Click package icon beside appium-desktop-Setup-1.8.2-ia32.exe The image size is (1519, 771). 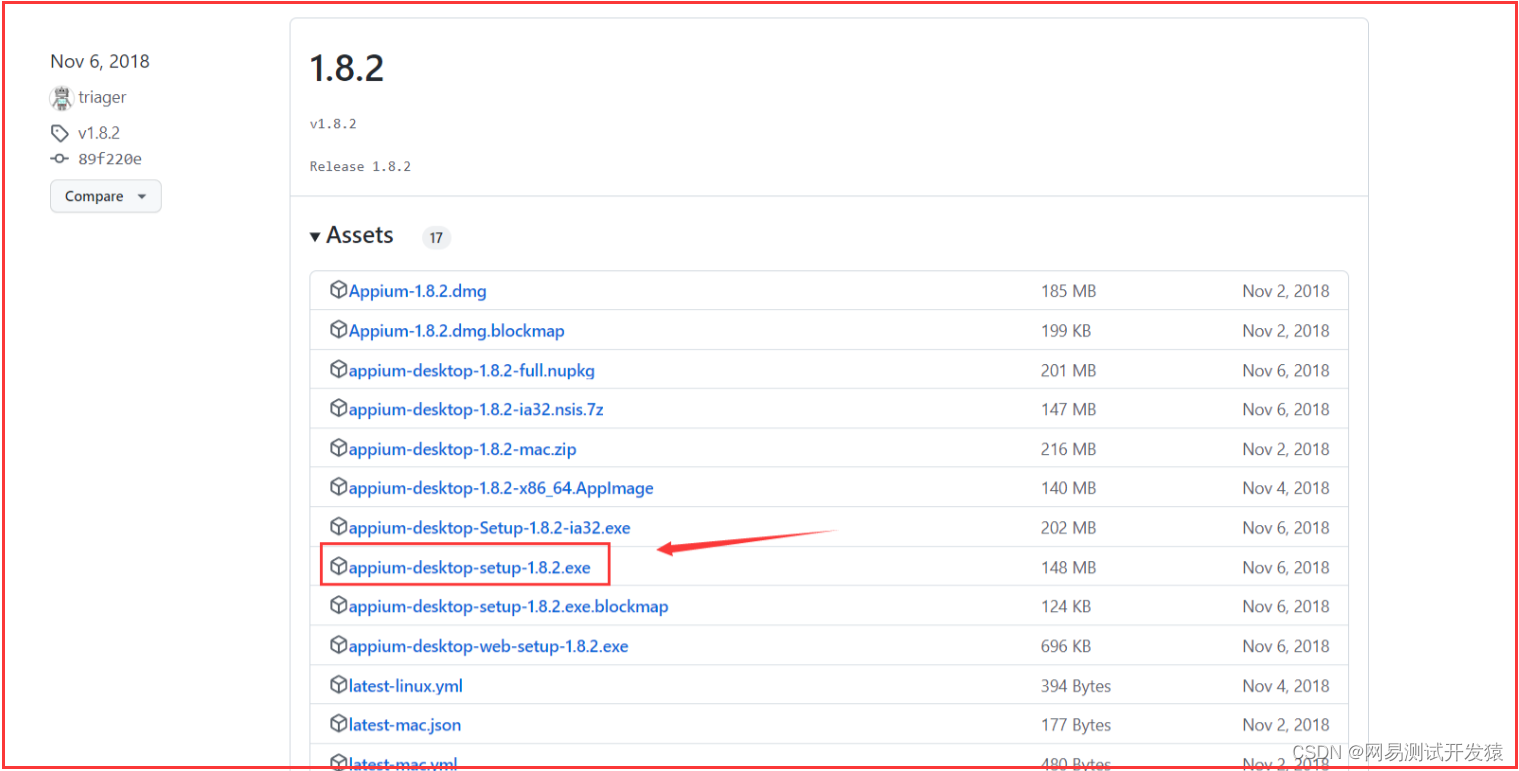click(338, 526)
